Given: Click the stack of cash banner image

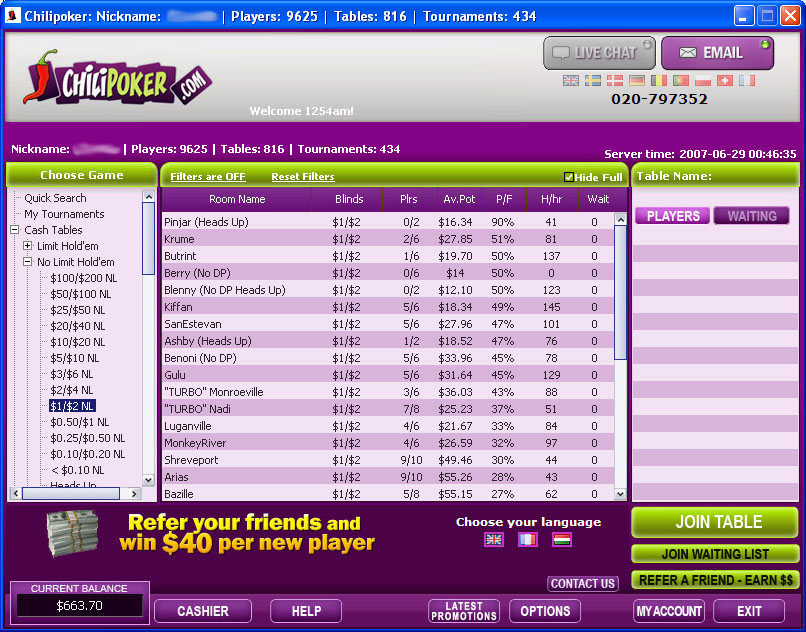Looking at the screenshot, I should [72, 533].
